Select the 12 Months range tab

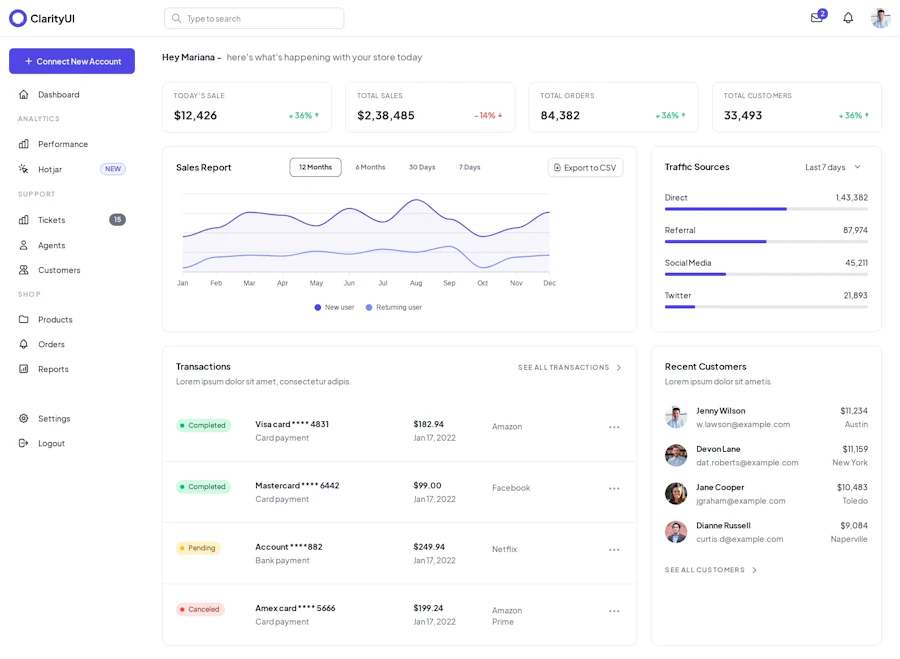point(315,167)
